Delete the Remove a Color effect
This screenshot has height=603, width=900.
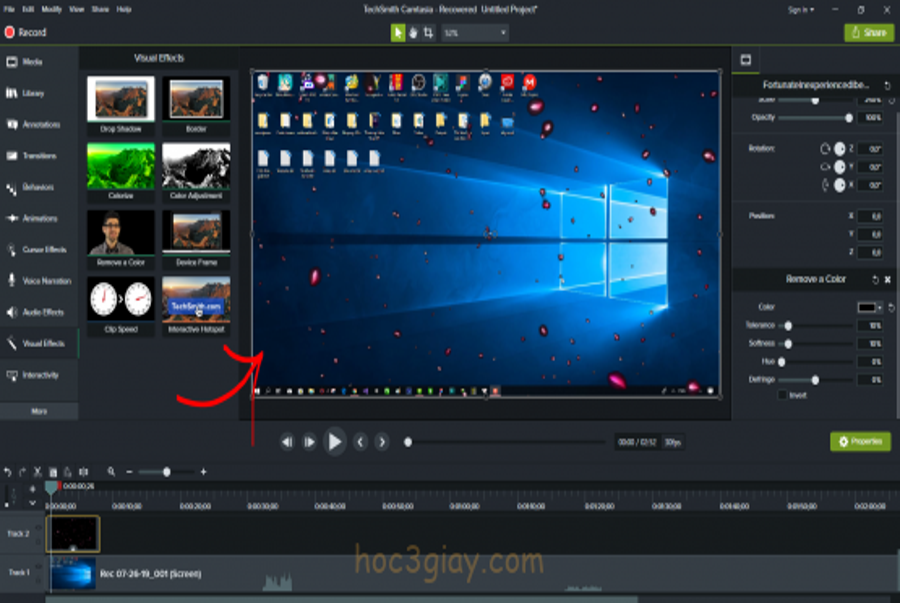click(x=887, y=279)
